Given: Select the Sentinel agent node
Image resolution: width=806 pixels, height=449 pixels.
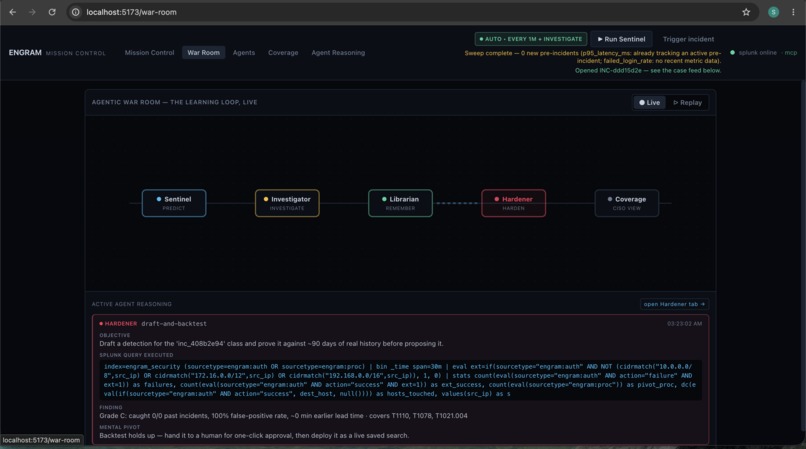Looking at the screenshot, I should tap(174, 203).
